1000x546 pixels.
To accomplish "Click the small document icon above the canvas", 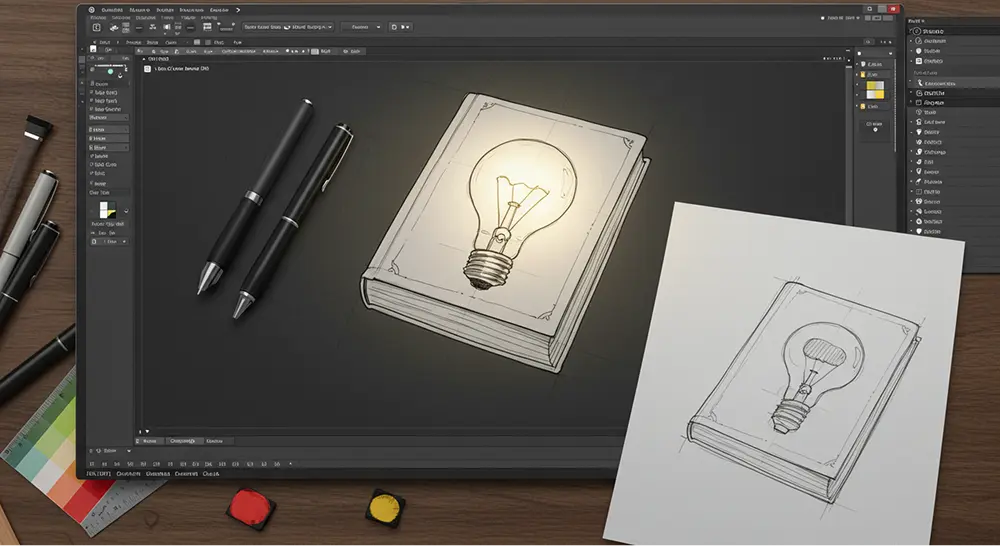I will [148, 69].
